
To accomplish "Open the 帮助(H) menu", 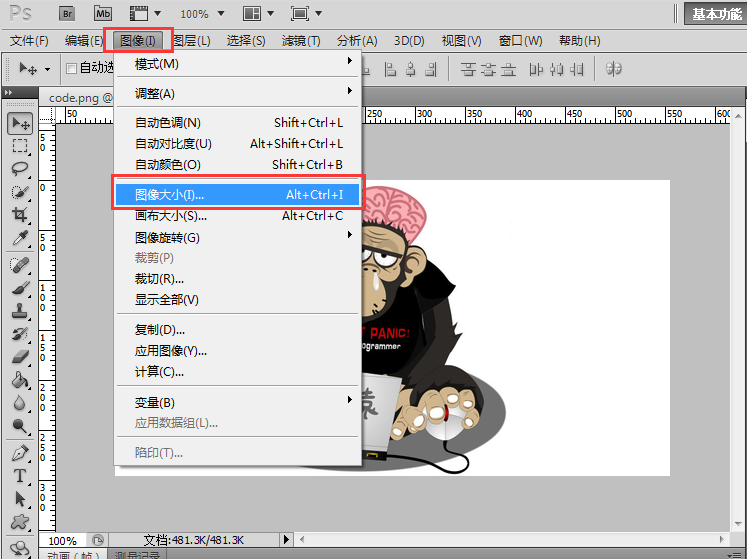I will 579,41.
